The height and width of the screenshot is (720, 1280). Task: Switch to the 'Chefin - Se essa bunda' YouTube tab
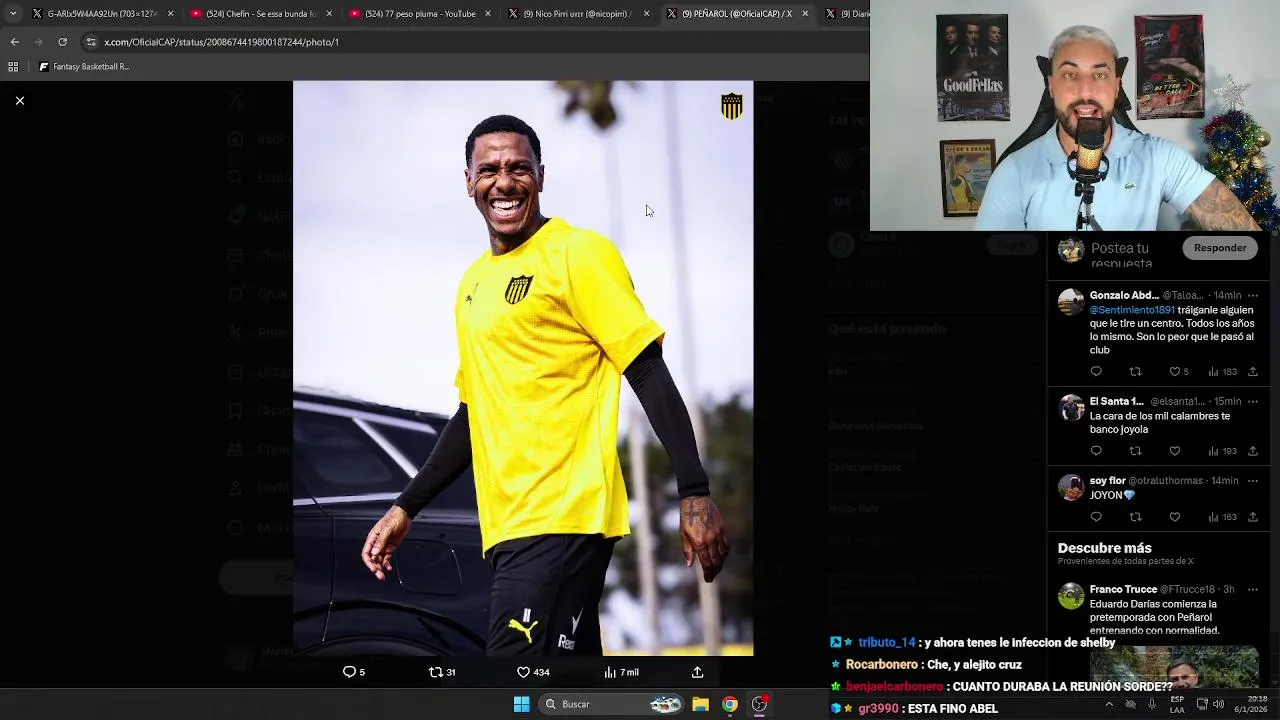(x=260, y=14)
